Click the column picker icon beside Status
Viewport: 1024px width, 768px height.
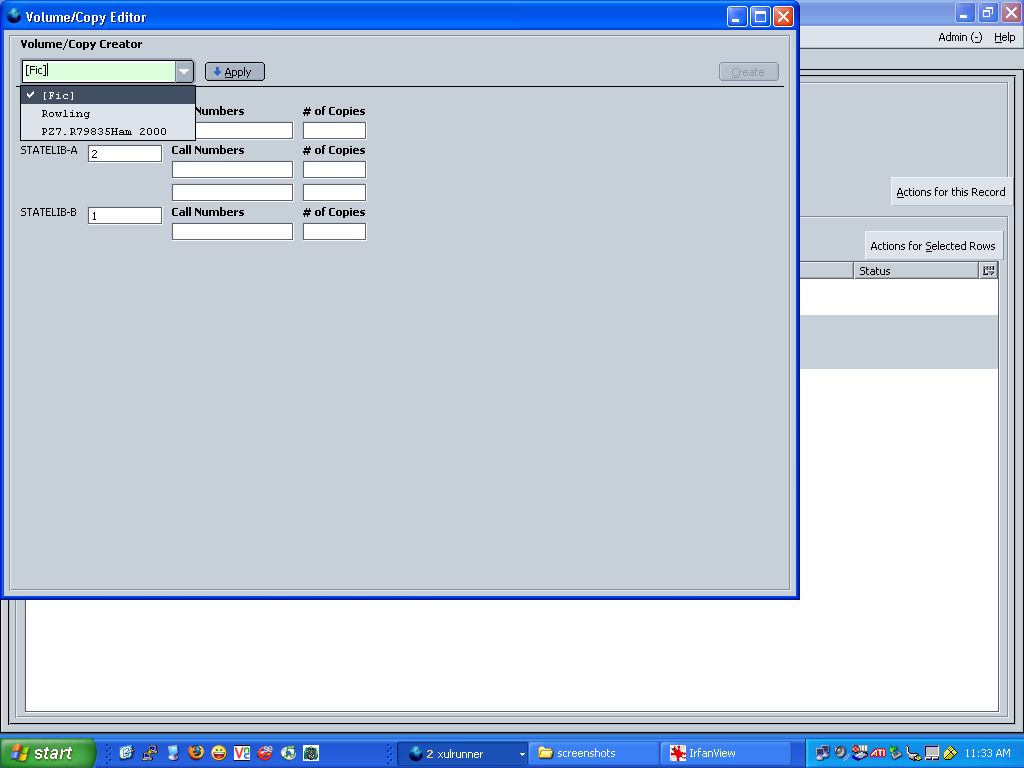(x=988, y=271)
